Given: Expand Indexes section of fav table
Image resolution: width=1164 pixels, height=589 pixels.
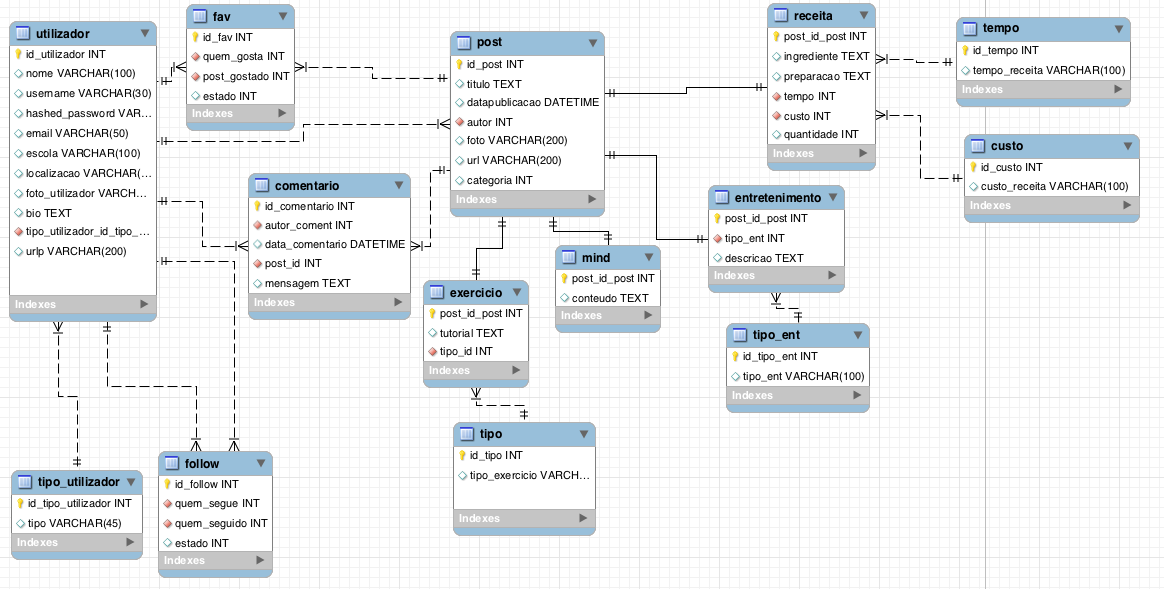Looking at the screenshot, I should (x=282, y=114).
